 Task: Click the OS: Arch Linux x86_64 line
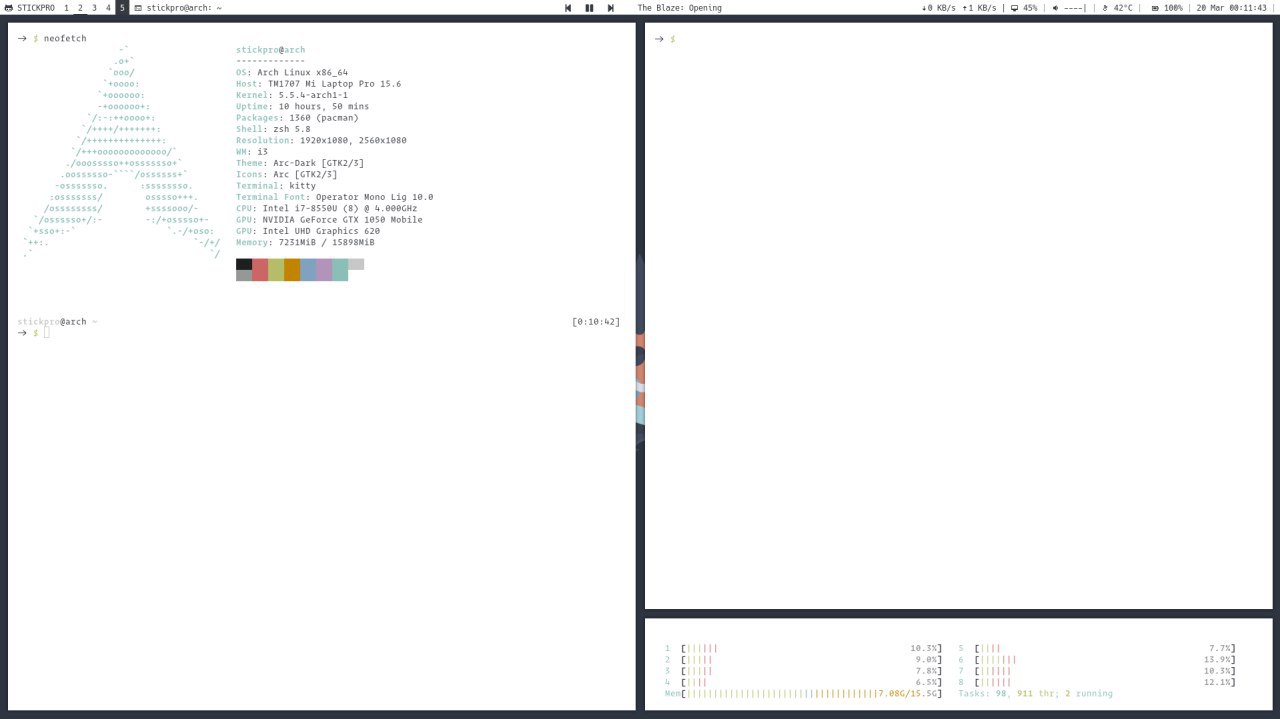pos(292,72)
